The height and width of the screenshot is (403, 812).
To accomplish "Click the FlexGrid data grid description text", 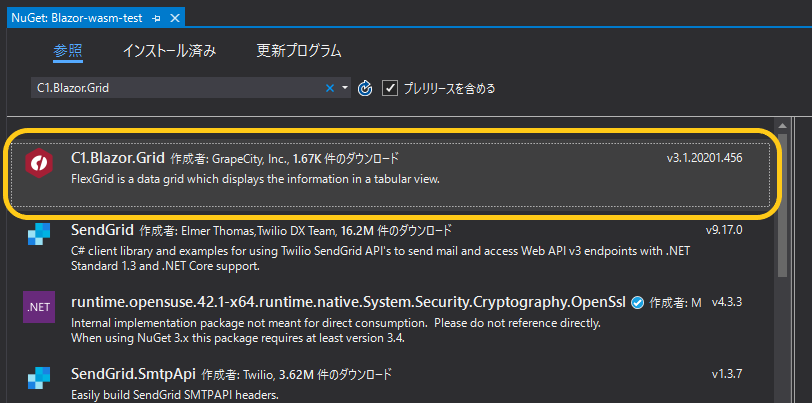I will 255,179.
